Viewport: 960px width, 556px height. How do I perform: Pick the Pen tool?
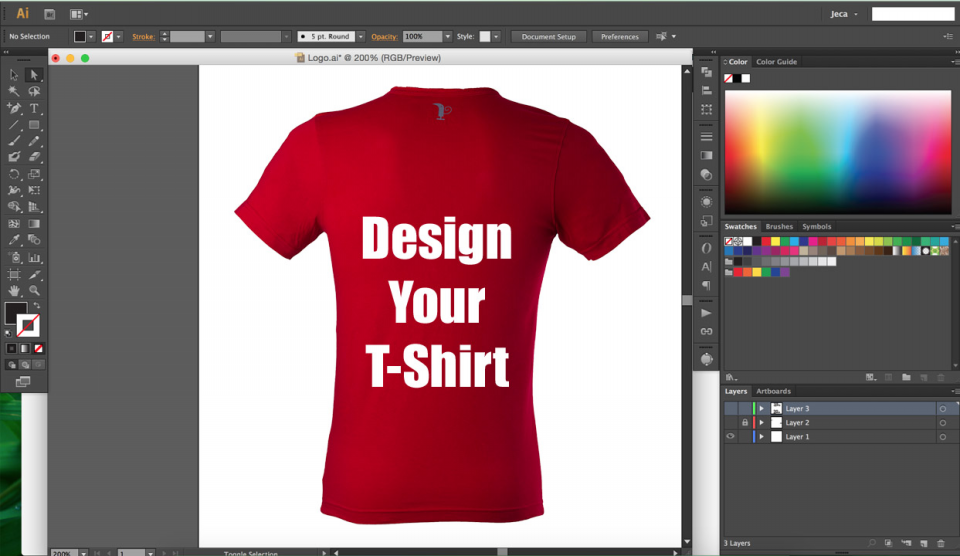14,108
